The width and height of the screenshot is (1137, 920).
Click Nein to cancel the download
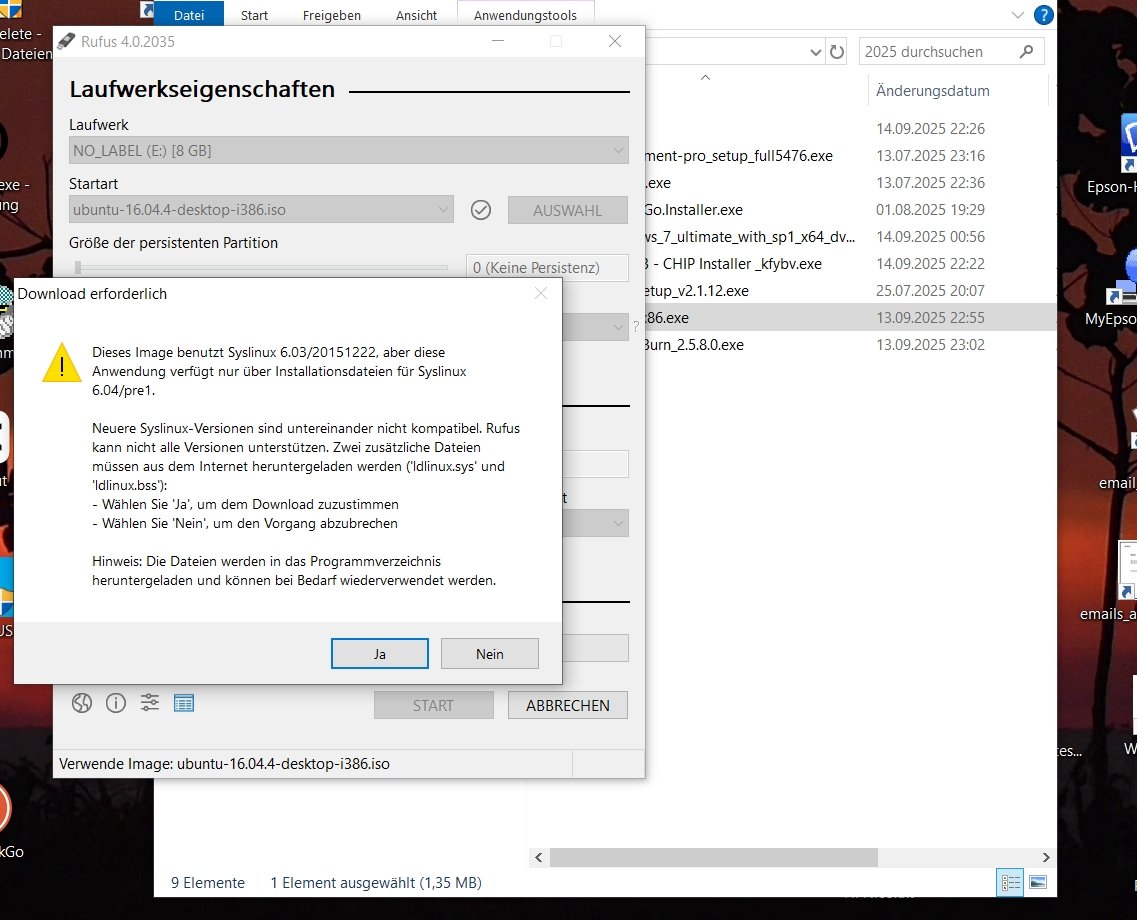490,654
